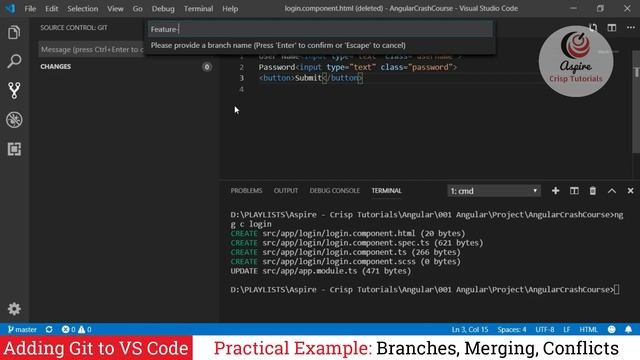Open the Debug view in activity bar
Screen dimensions: 640x360
tap(14, 120)
